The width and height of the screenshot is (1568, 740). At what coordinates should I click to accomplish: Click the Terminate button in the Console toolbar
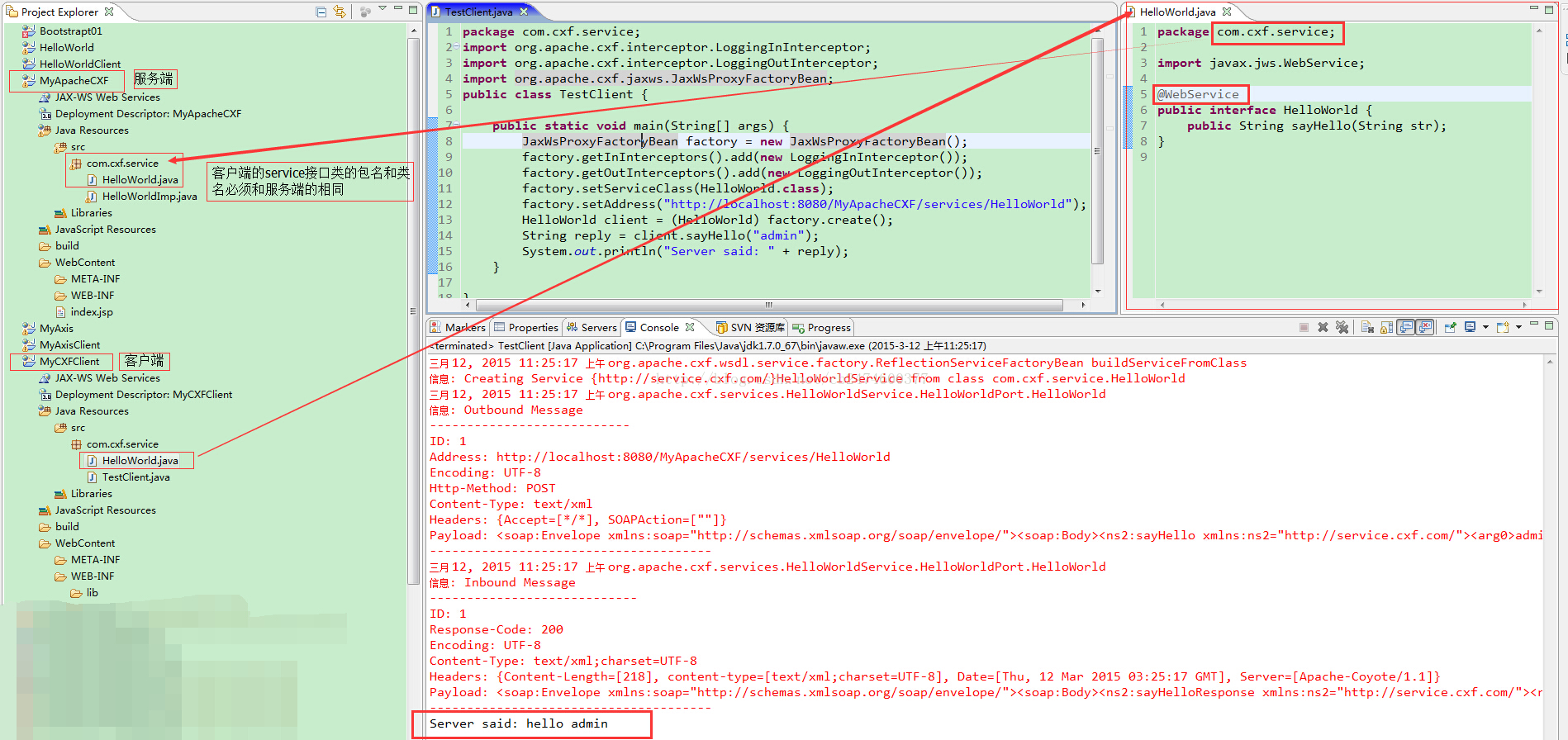(1304, 328)
